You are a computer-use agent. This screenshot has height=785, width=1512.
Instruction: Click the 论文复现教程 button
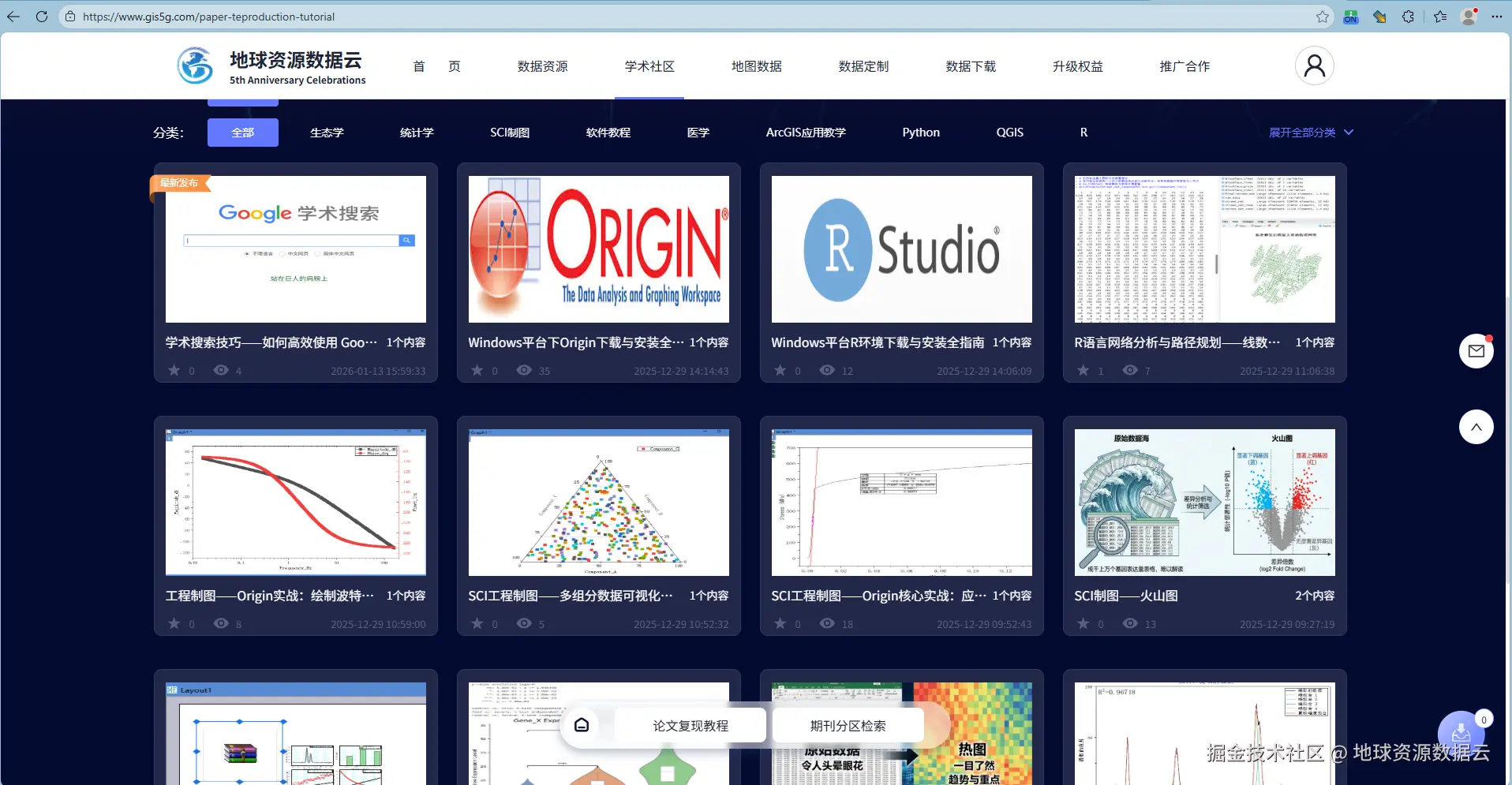(x=691, y=725)
